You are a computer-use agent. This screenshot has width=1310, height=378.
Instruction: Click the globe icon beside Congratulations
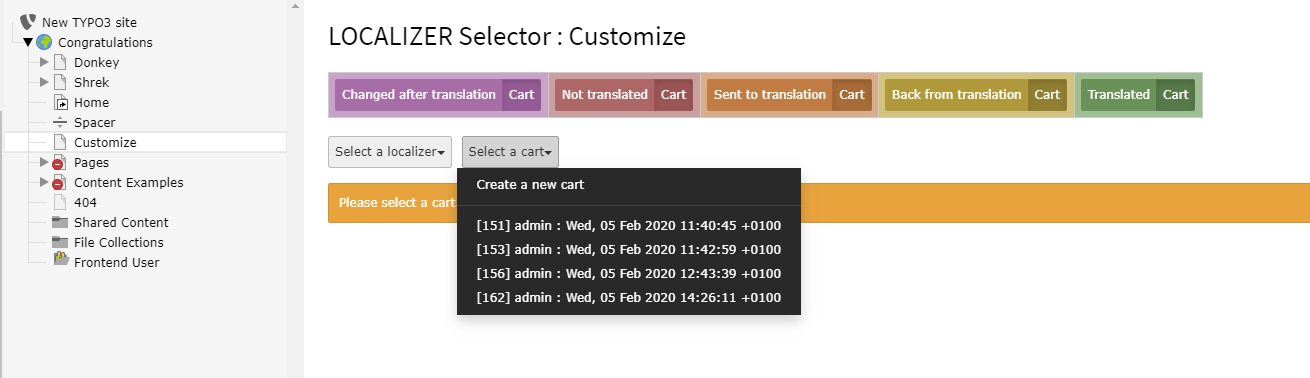click(x=44, y=42)
